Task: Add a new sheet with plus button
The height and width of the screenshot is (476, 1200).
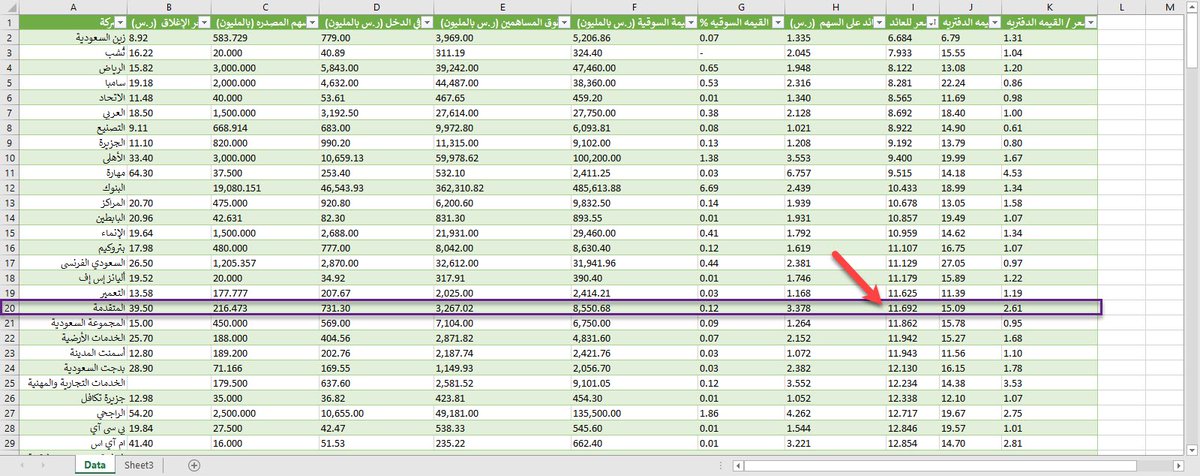Action: 194,465
